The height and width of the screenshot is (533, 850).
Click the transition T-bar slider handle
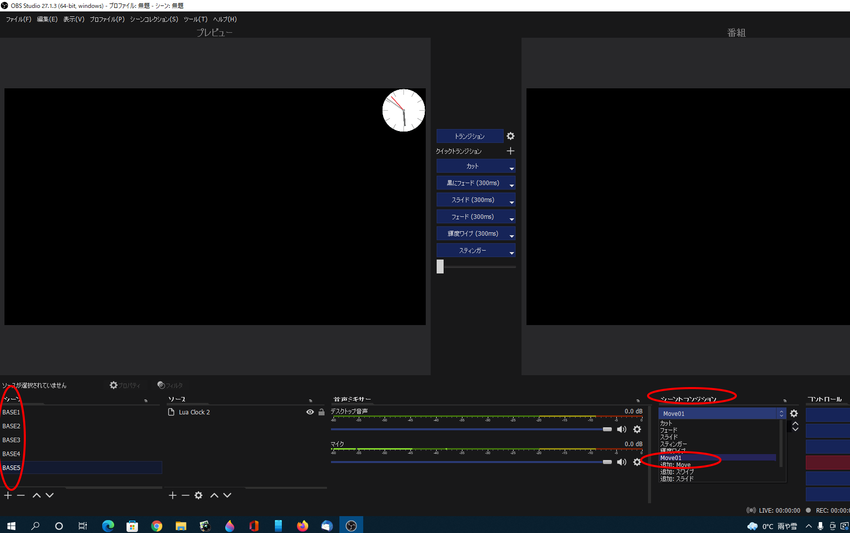[440, 266]
